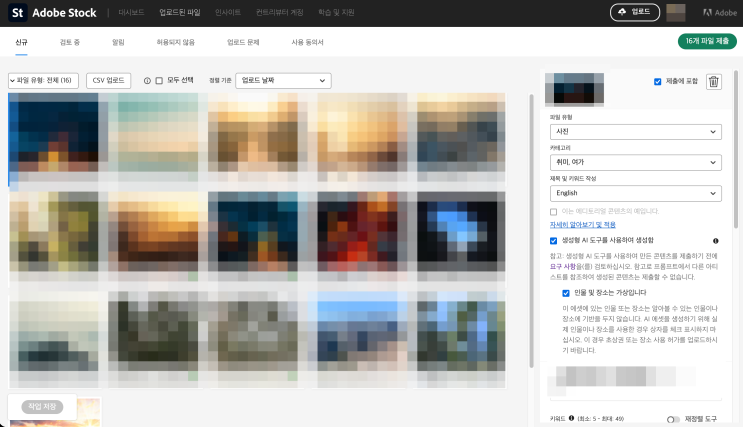The width and height of the screenshot is (743, 427).
Task: Click the Adobe logo at top right
Action: [720, 13]
